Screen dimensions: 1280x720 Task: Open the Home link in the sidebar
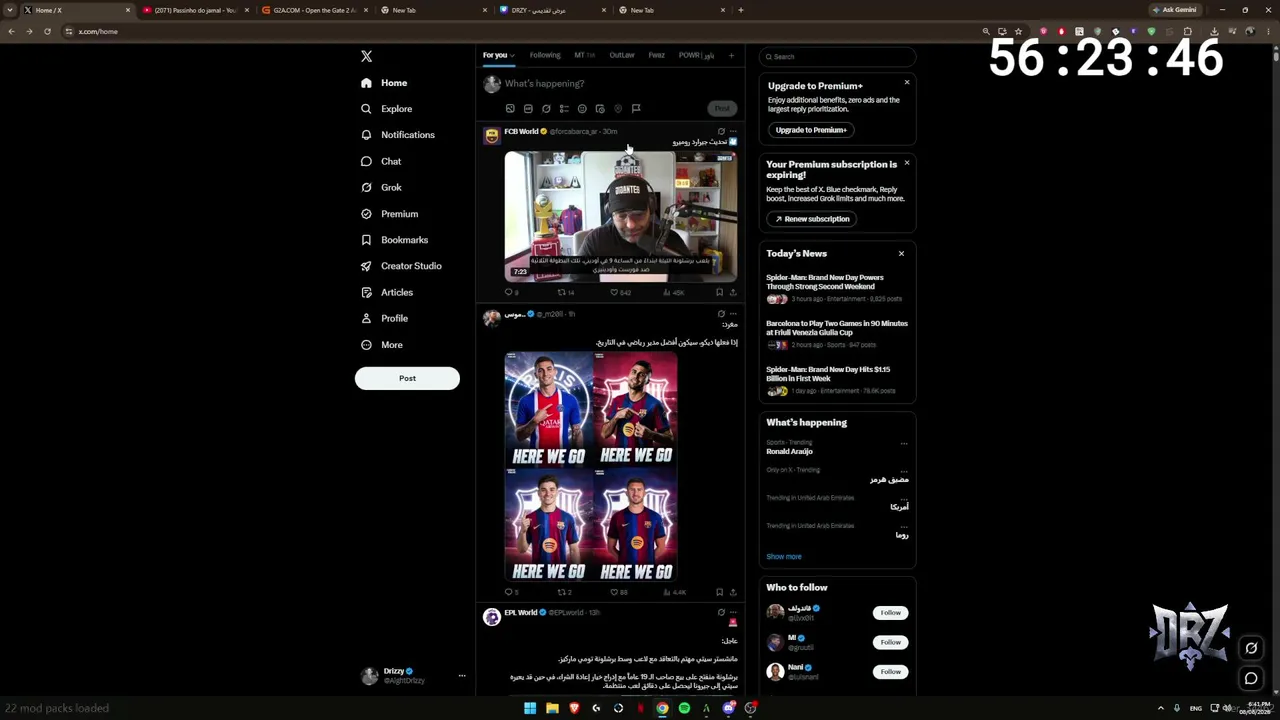[384, 83]
